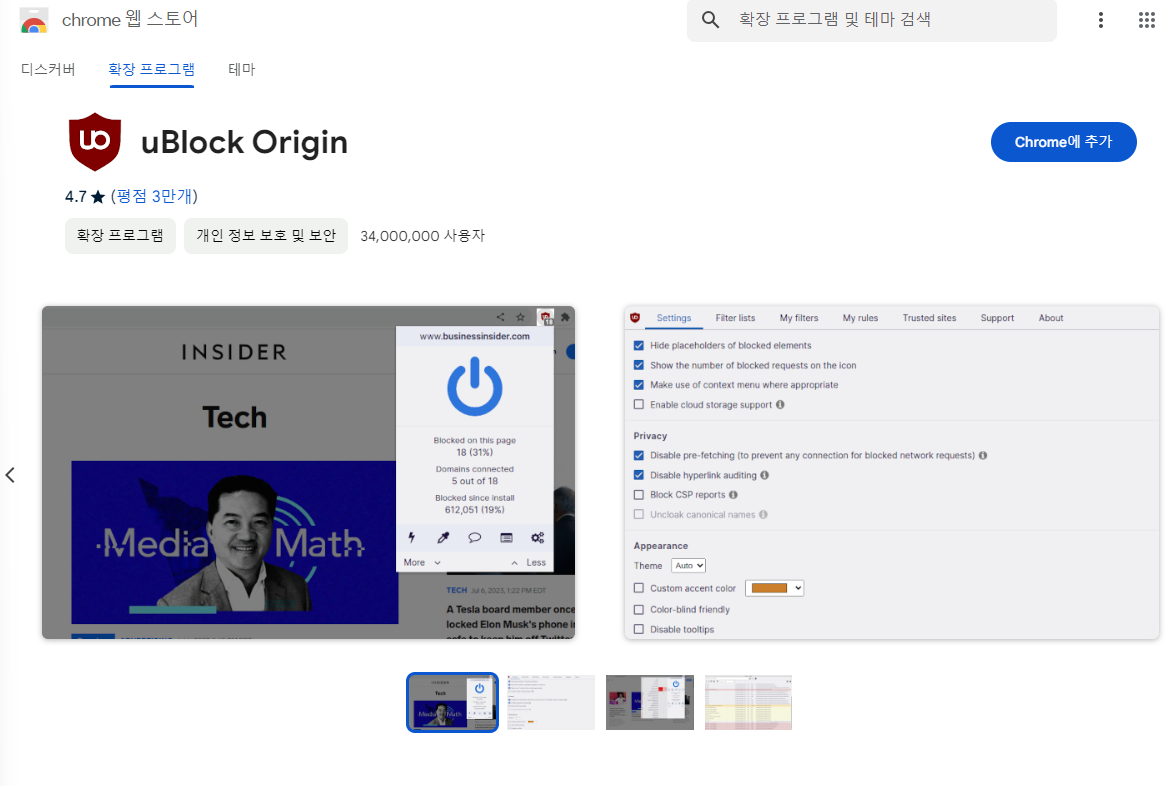Image resolution: width=1173 pixels, height=786 pixels.
Task: Open My rules tab in screenshot
Action: [x=860, y=318]
